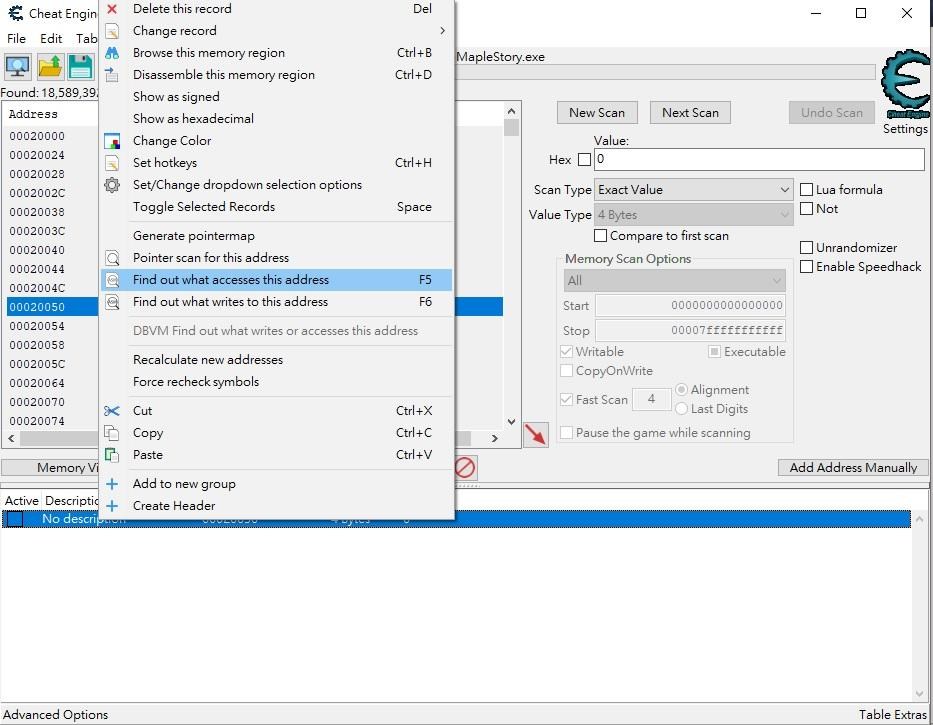933x725 pixels.
Task: Click the open folder toolbar icon
Action: click(x=50, y=67)
